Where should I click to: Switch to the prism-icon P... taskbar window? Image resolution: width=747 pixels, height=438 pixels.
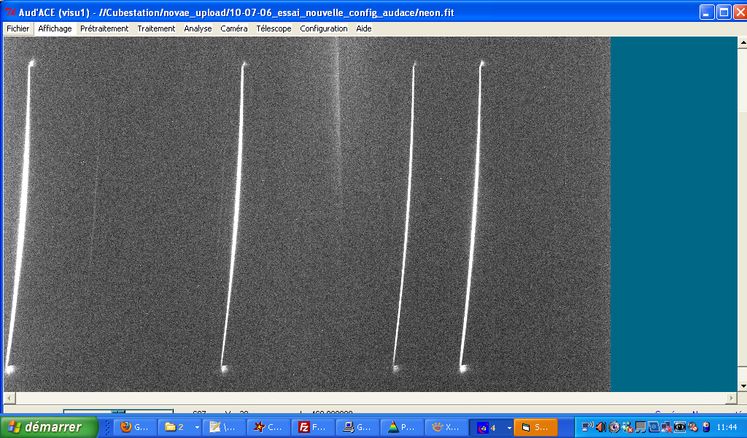(401, 427)
